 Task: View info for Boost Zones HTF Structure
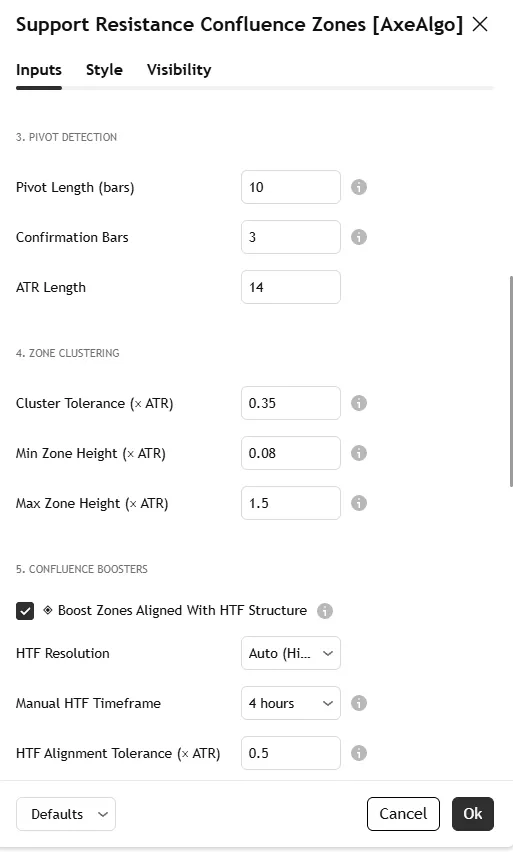325,611
